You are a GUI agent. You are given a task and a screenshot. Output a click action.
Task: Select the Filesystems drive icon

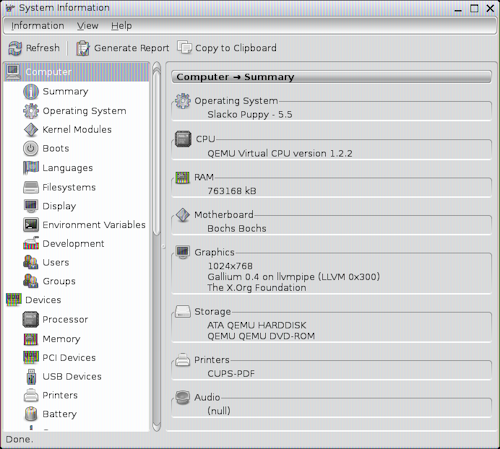[x=31, y=187]
